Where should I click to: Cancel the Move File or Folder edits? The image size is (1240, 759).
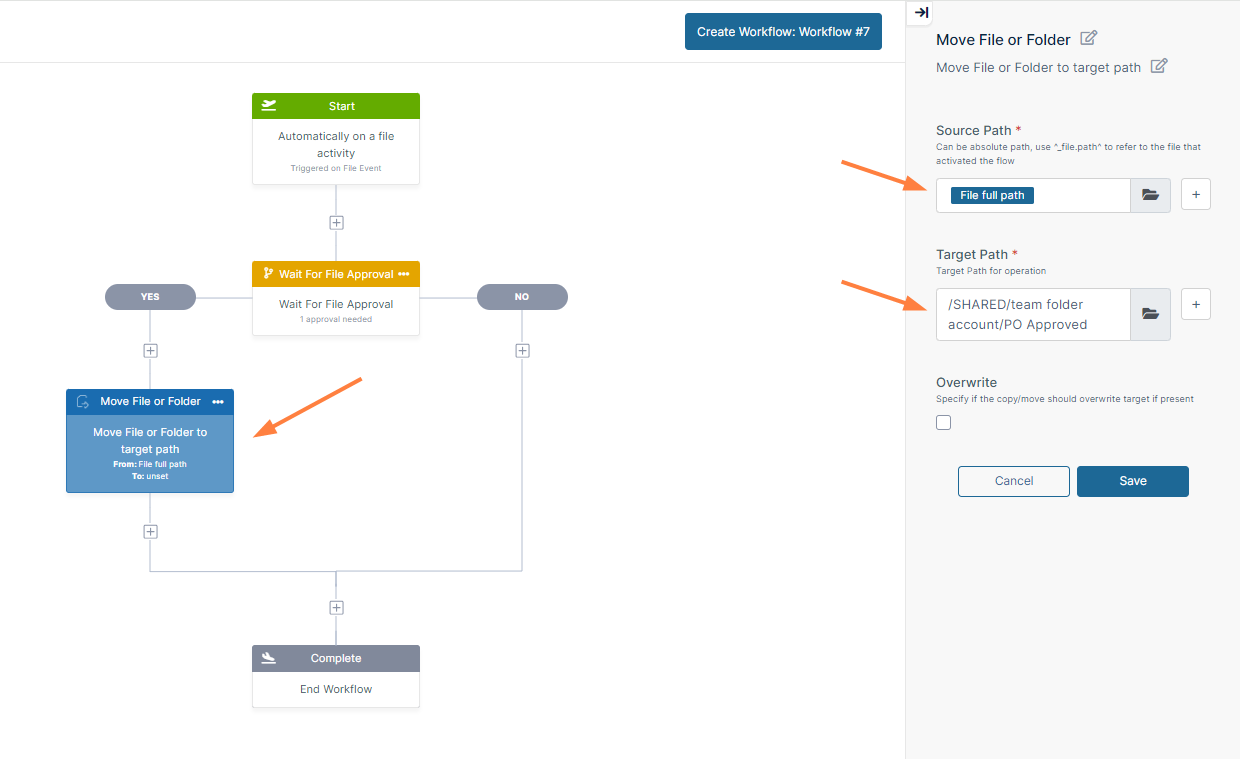pyautogui.click(x=1013, y=481)
